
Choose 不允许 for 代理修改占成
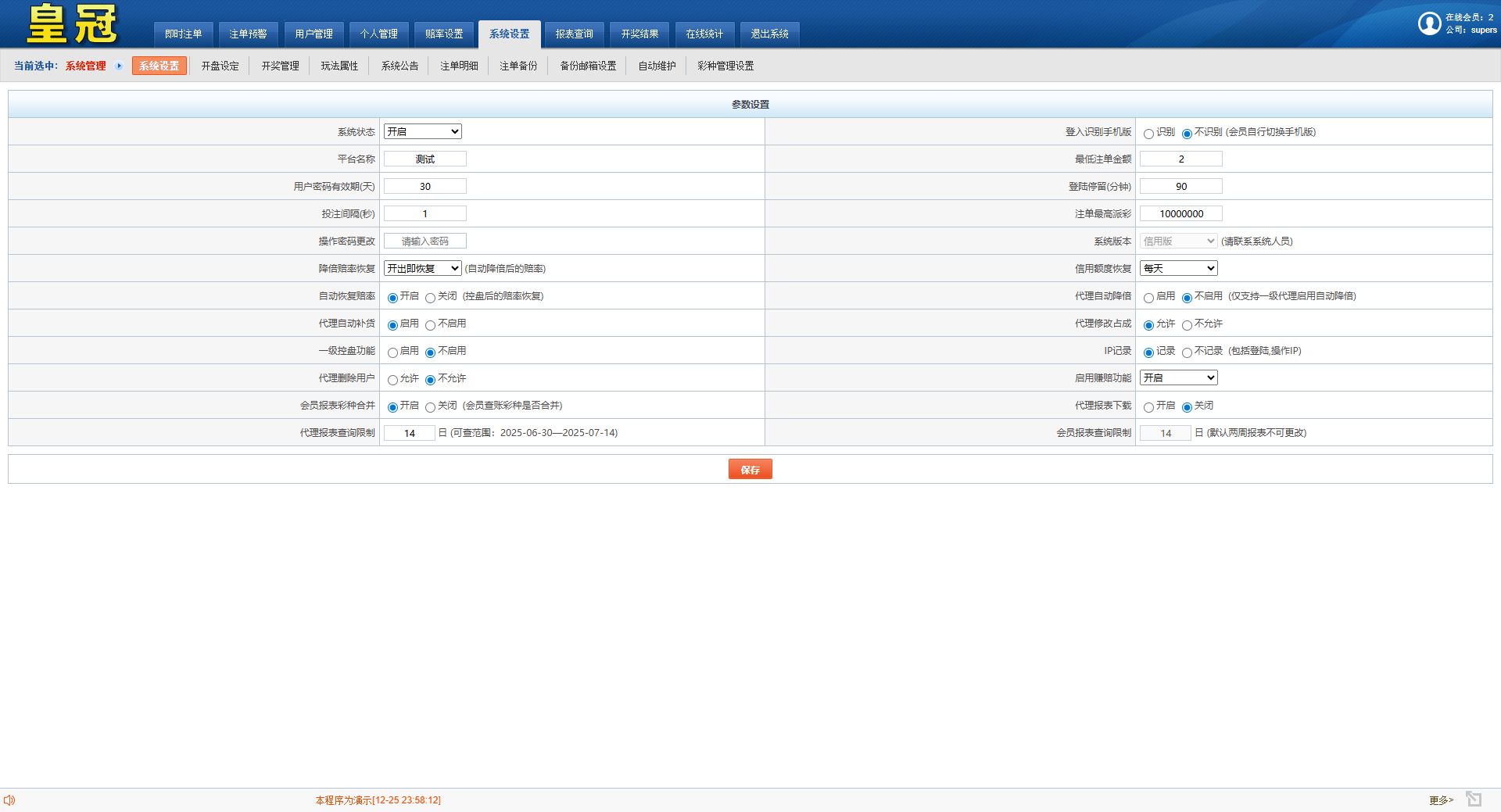click(x=1187, y=325)
